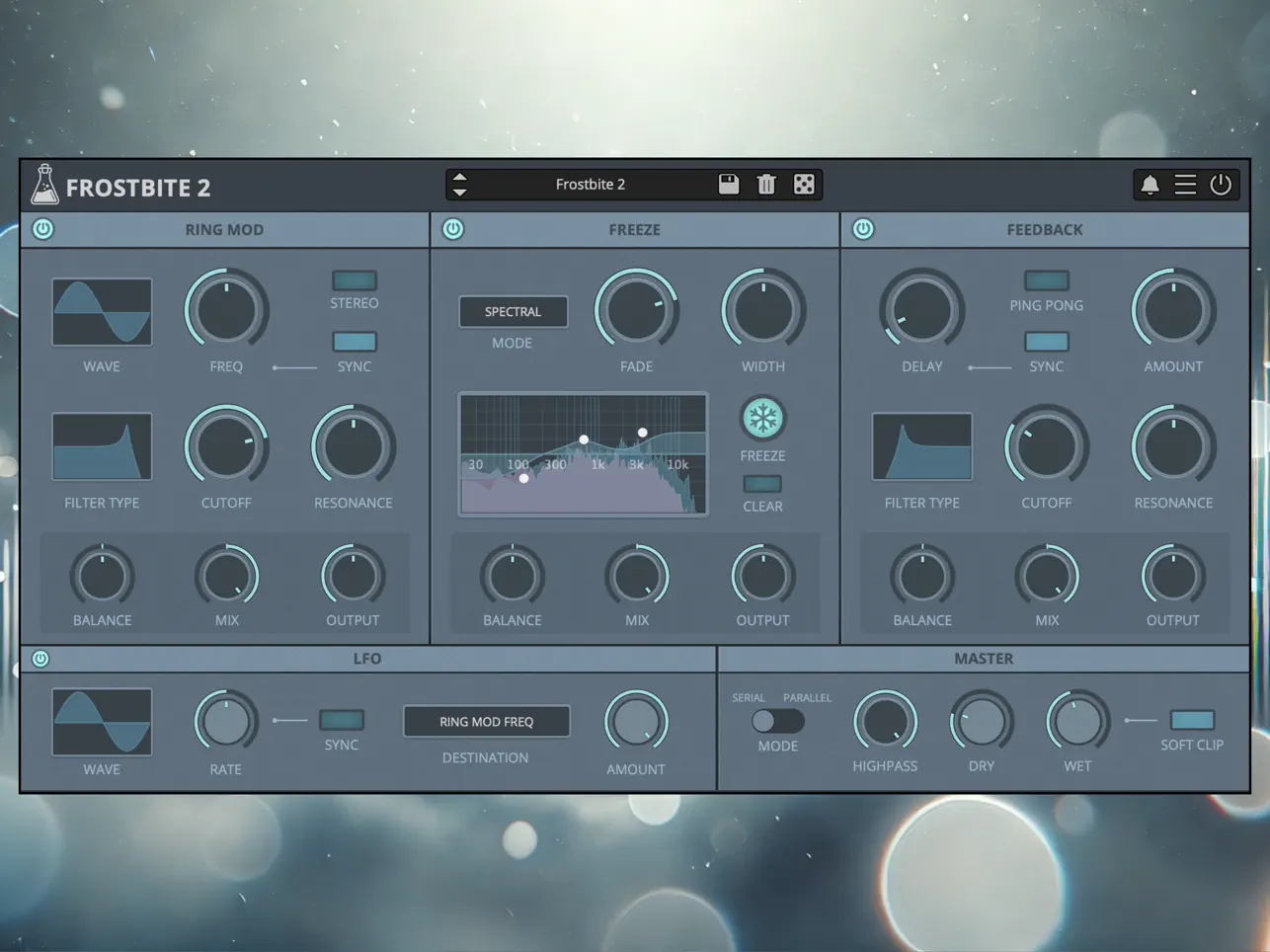Open the Ring Mod Freq destination dropdown
1270x952 pixels.
(x=486, y=722)
